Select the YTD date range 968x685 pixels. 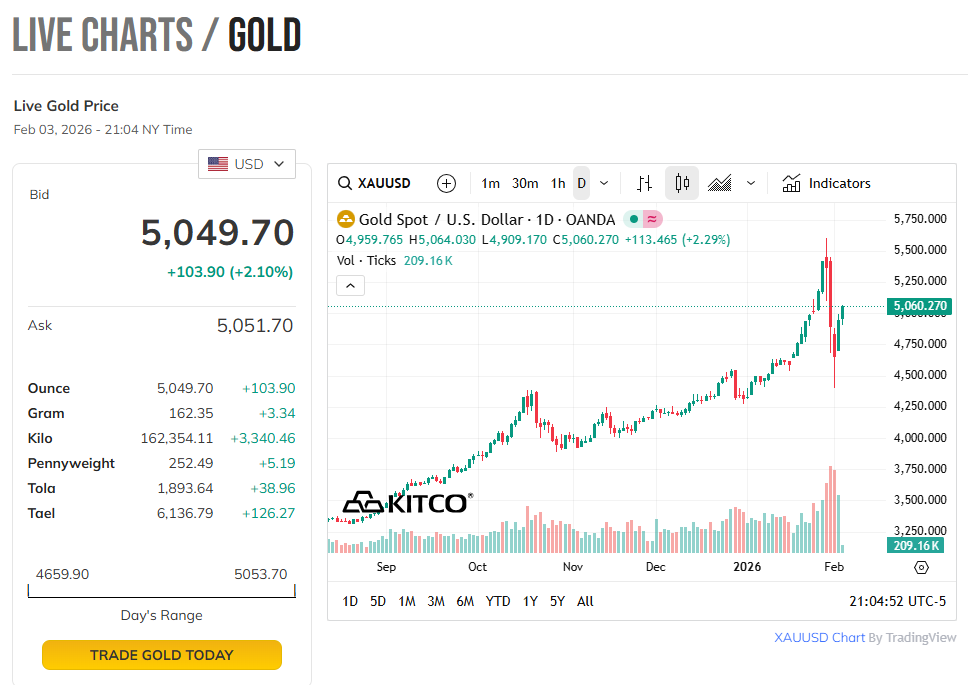(498, 601)
